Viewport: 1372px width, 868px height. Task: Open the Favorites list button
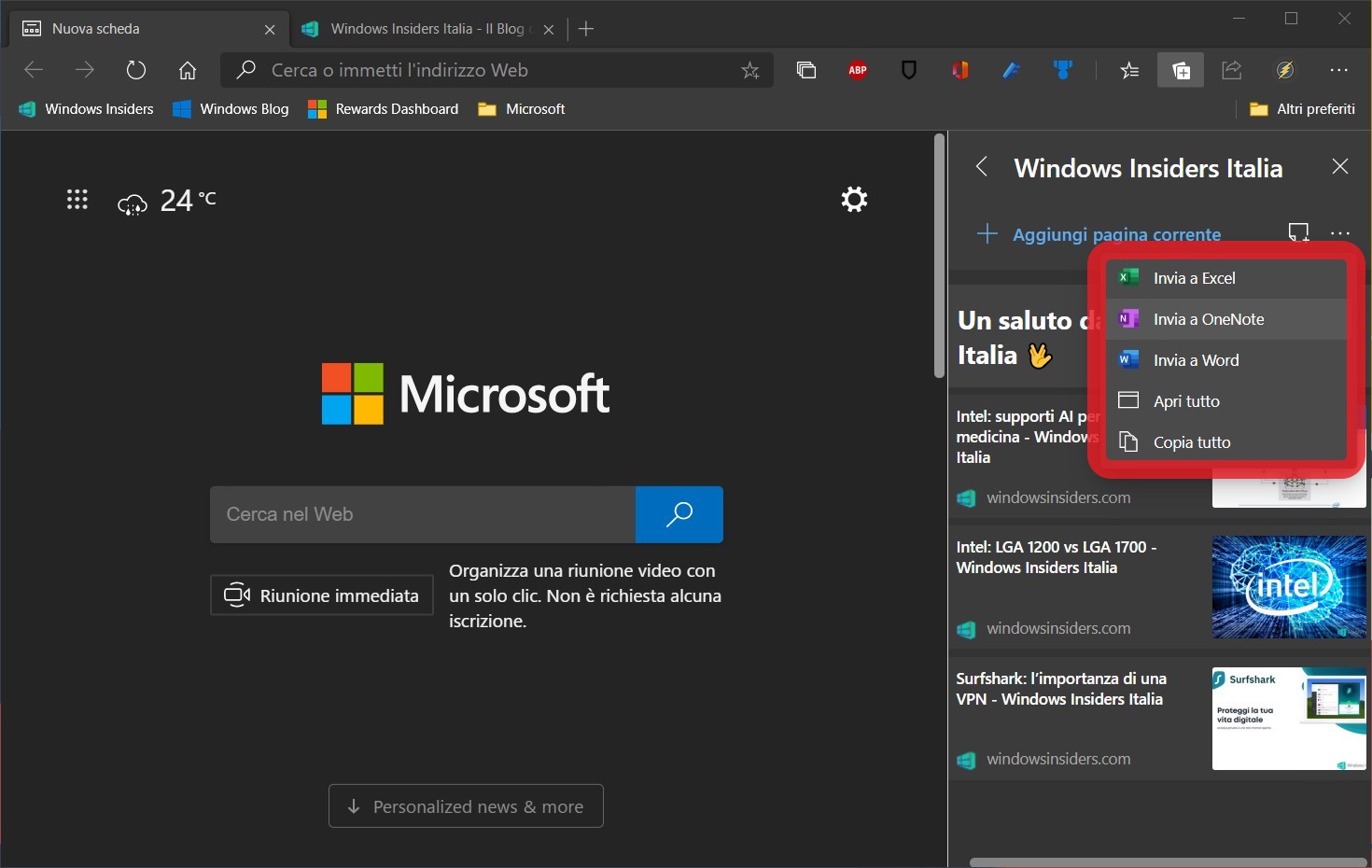click(x=1129, y=70)
